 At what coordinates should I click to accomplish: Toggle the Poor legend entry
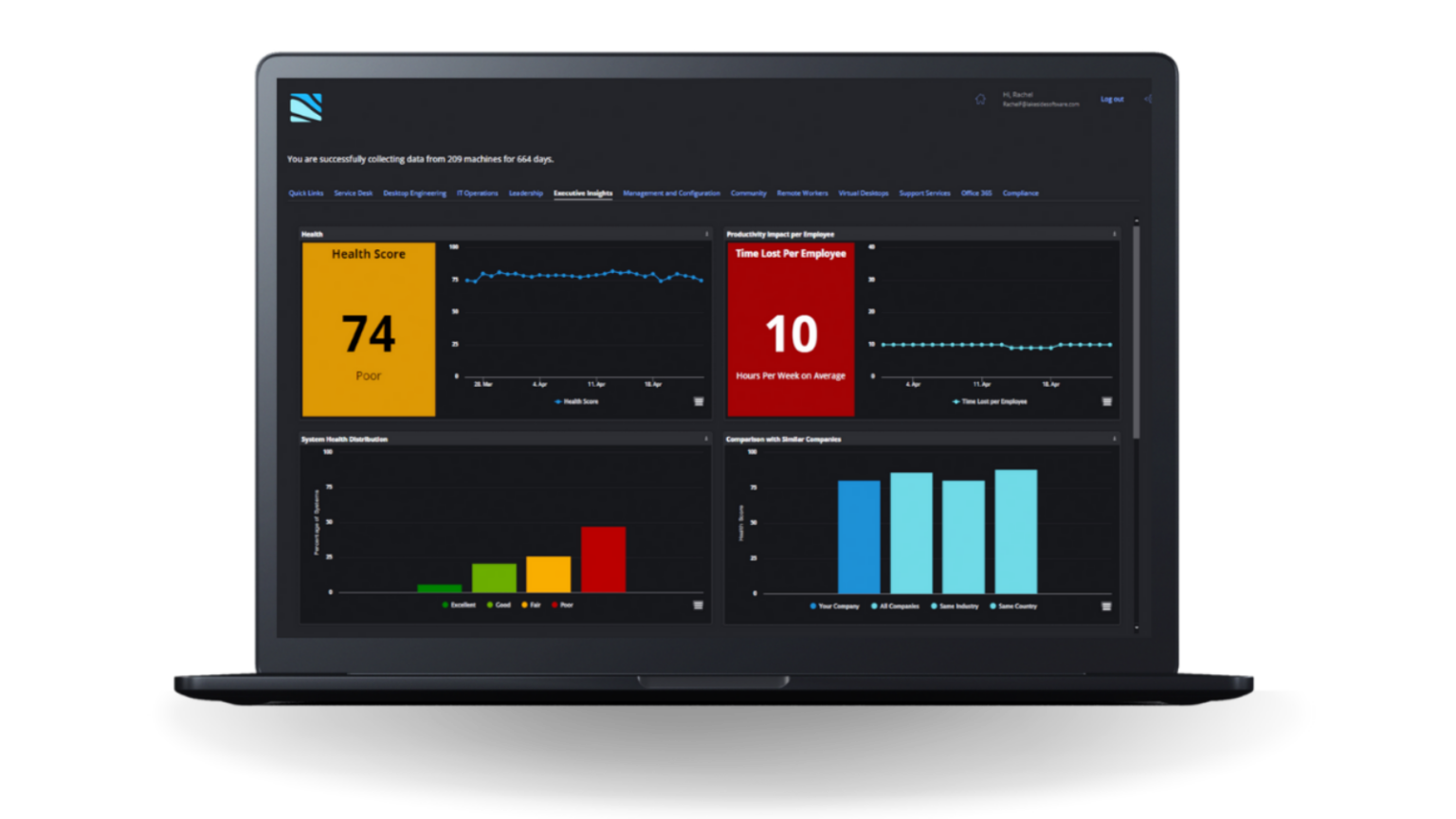point(564,602)
